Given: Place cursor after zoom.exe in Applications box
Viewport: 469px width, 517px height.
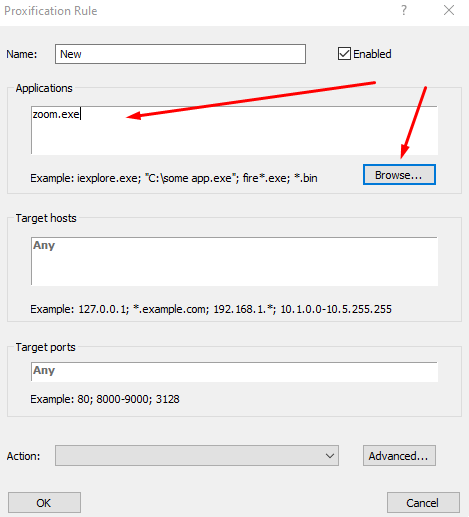Looking at the screenshot, I should pyautogui.click(x=81, y=114).
